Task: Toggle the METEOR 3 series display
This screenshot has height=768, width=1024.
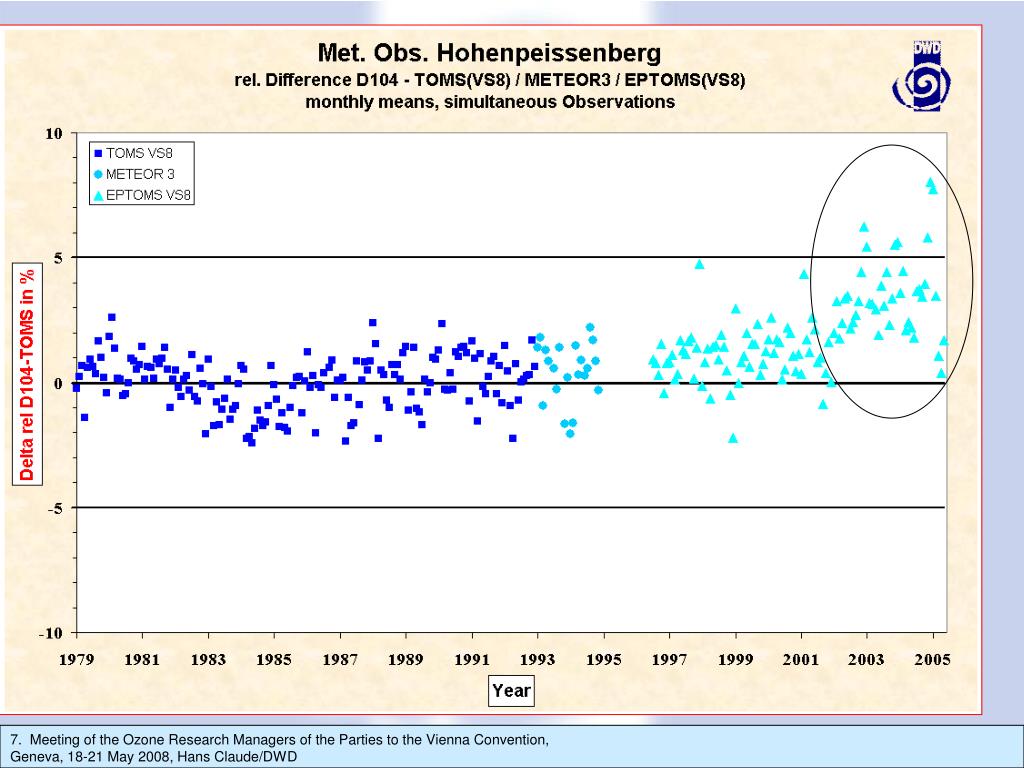Action: [140, 175]
